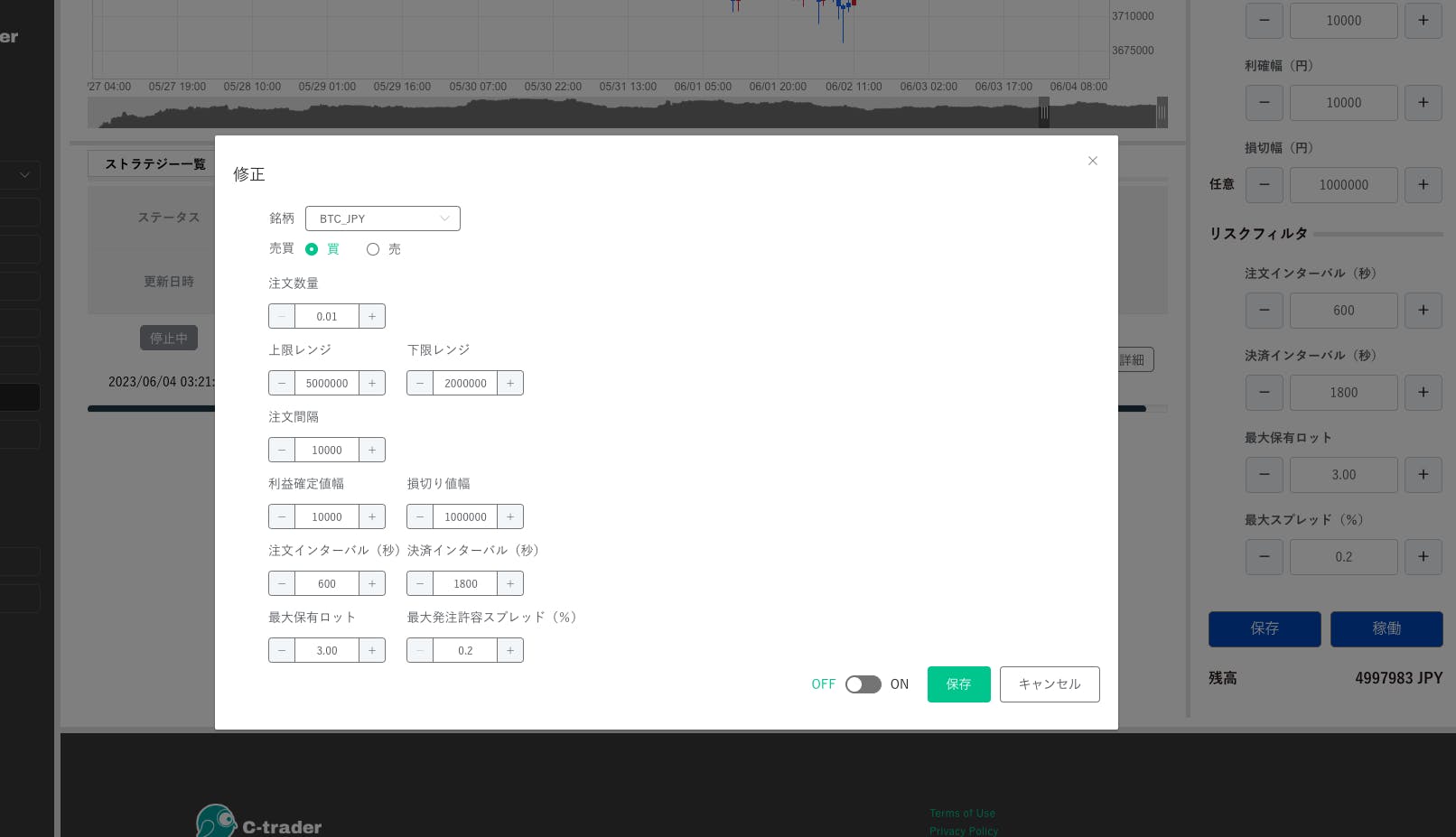Screen dimensions: 1456x837
Task: Click キャンセル to dismiss the dialog
Action: [x=1049, y=684]
